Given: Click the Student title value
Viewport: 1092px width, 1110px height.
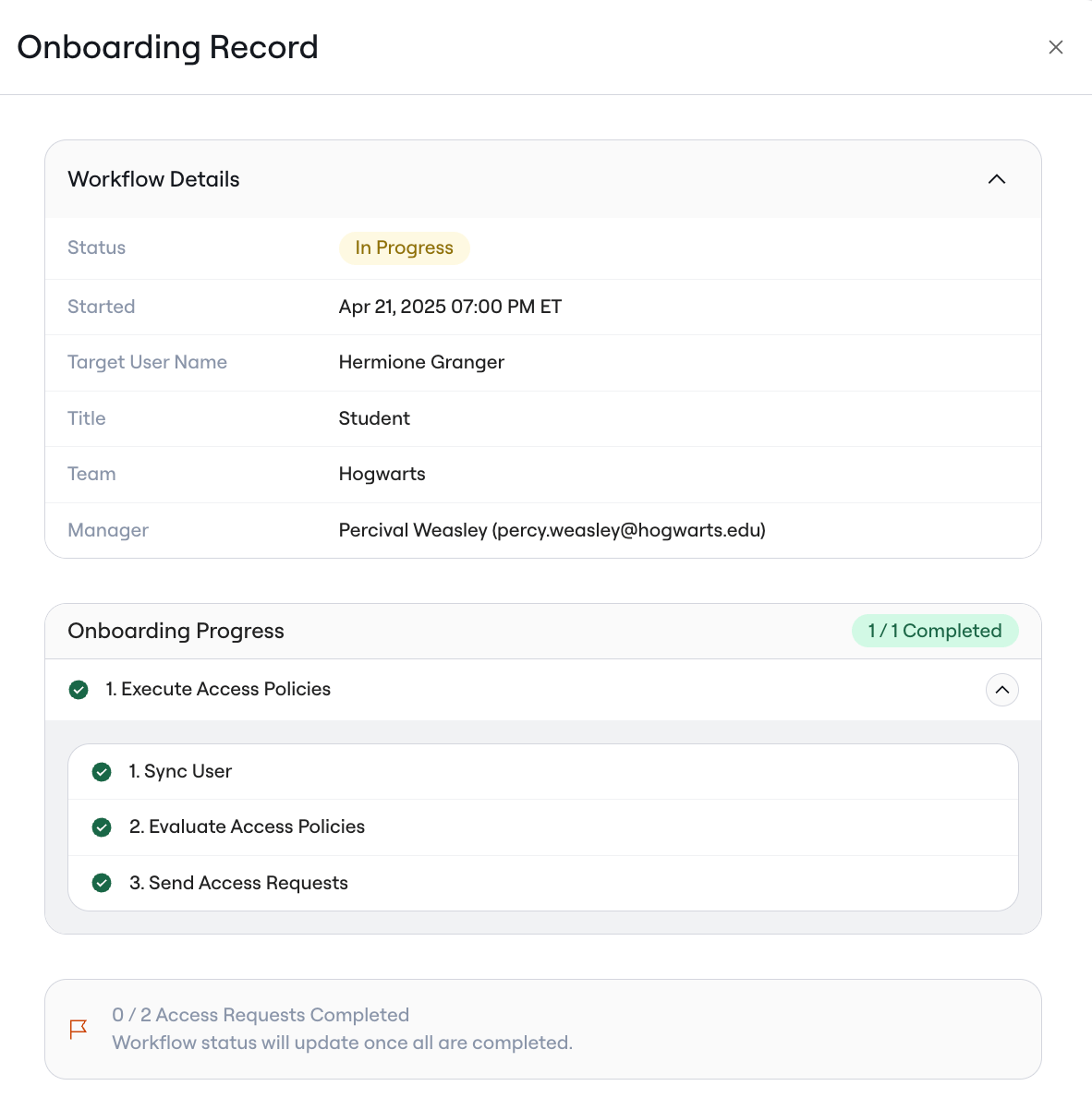Looking at the screenshot, I should tap(374, 418).
